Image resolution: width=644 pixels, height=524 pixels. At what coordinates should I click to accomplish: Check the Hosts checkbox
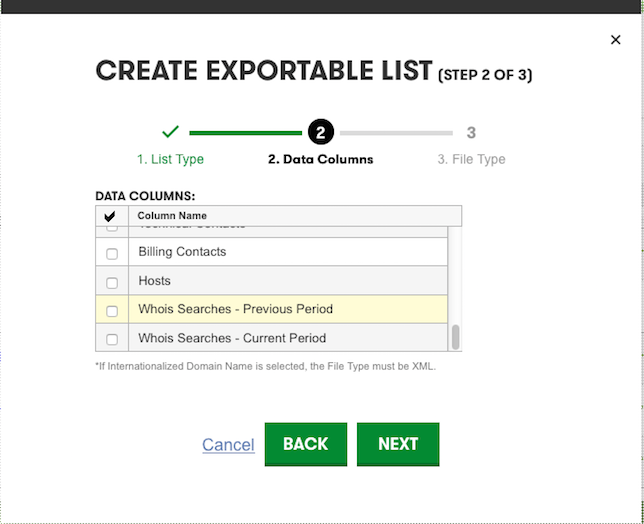112,283
